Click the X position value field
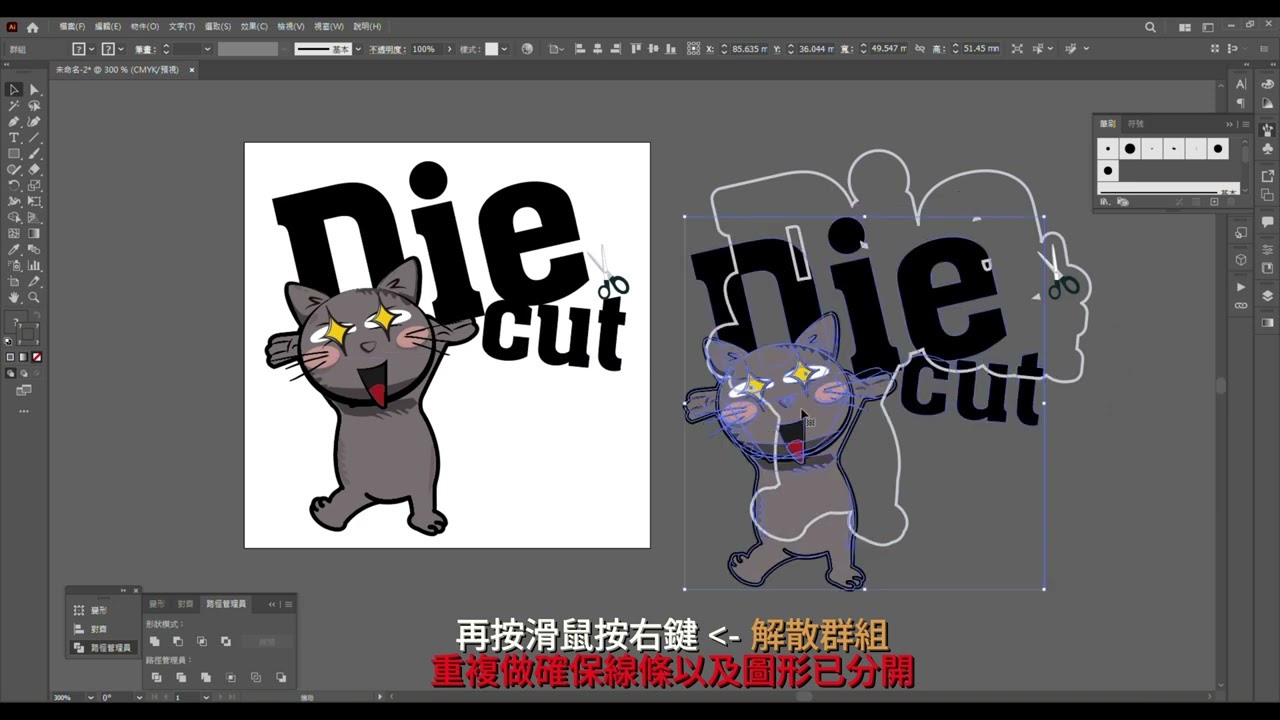 [750, 49]
